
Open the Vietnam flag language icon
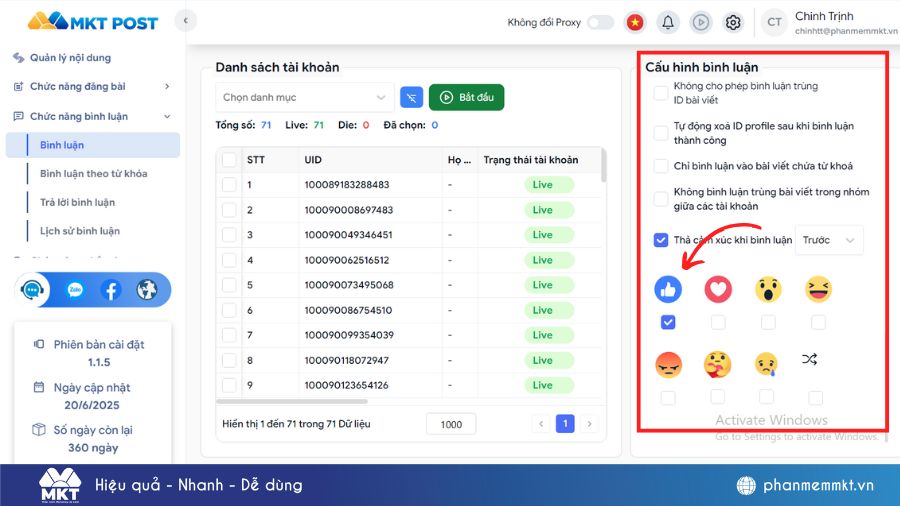[x=635, y=22]
